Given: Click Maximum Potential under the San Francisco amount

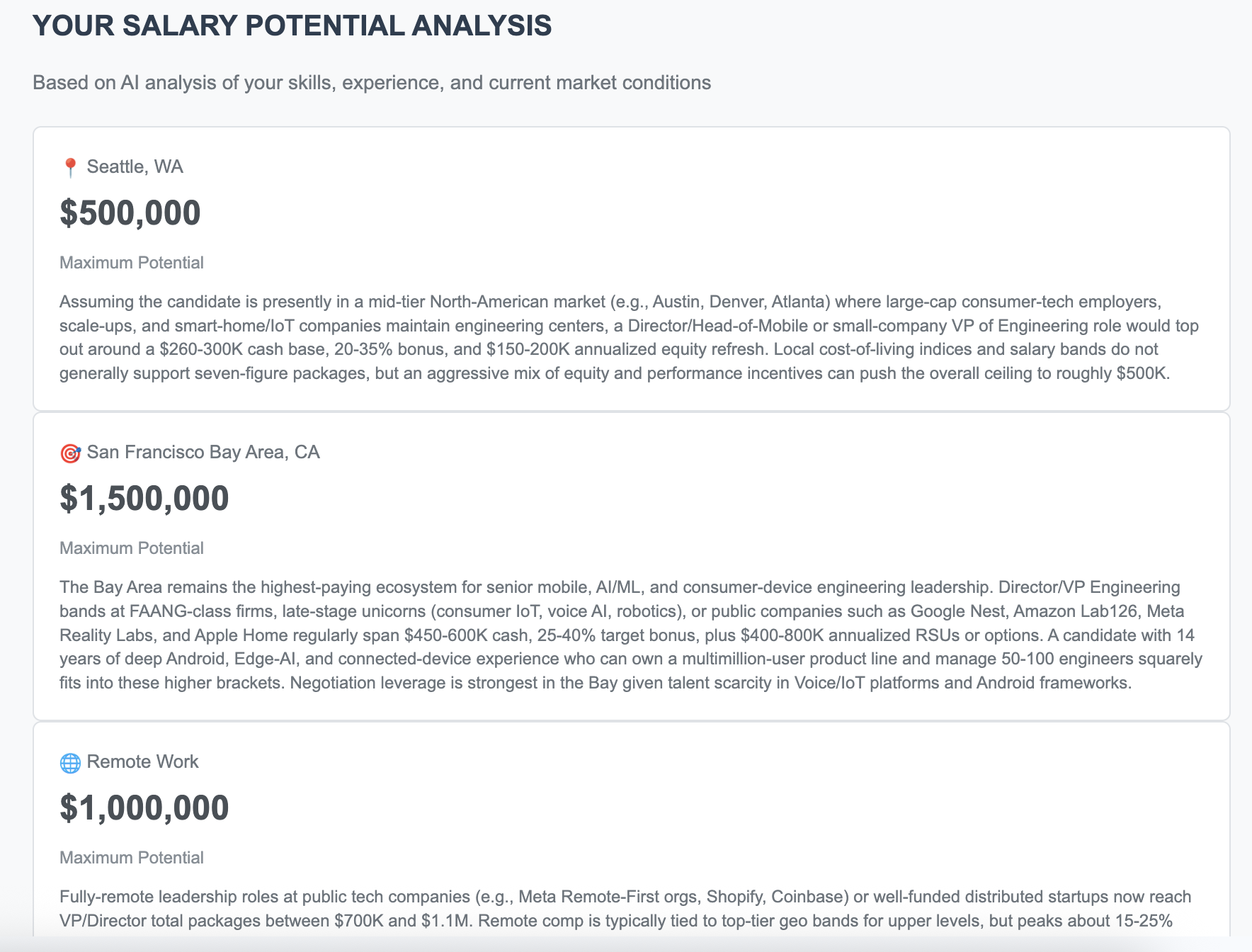Looking at the screenshot, I should coord(132,548).
